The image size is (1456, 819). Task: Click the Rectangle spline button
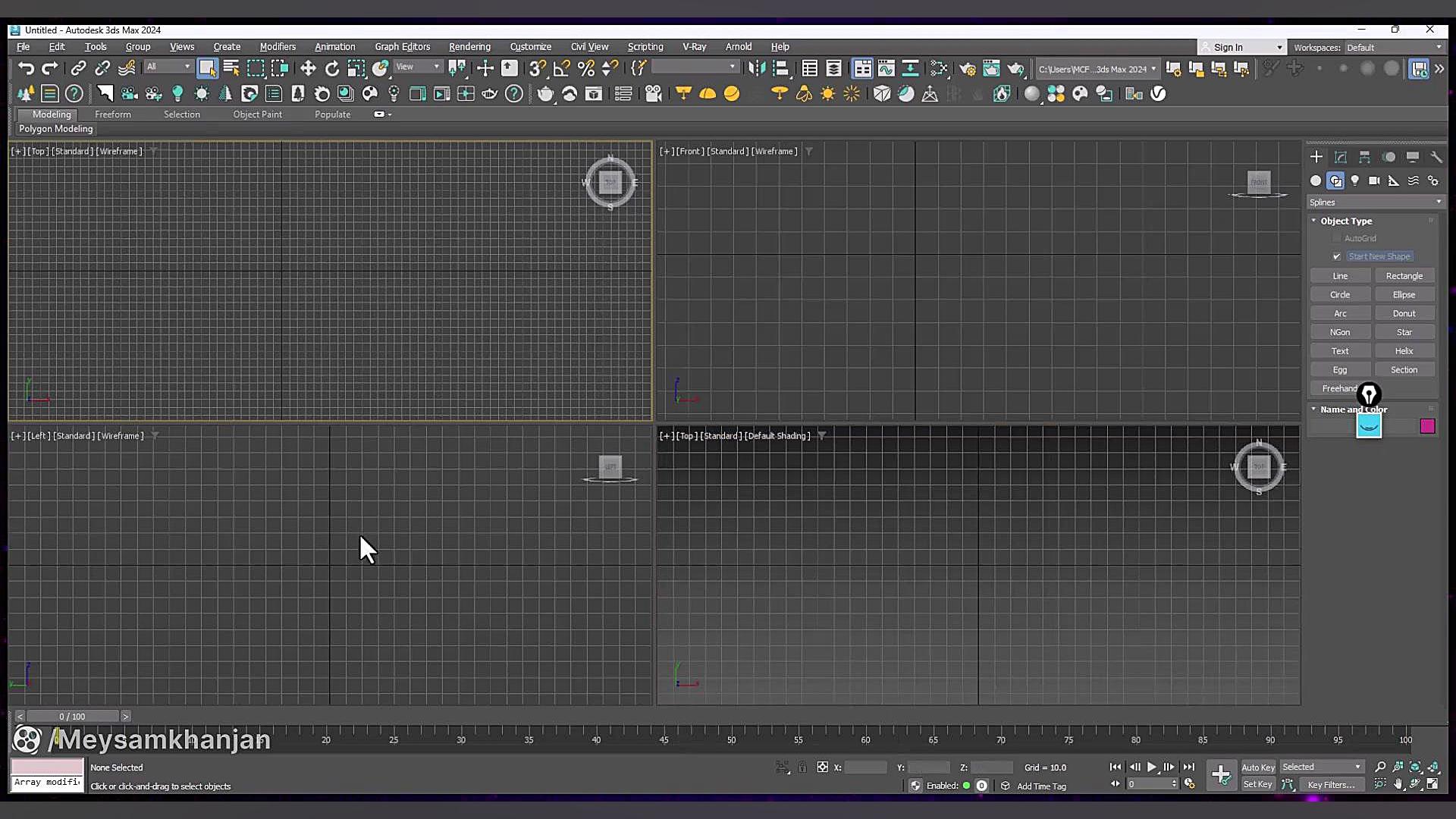[x=1404, y=276]
